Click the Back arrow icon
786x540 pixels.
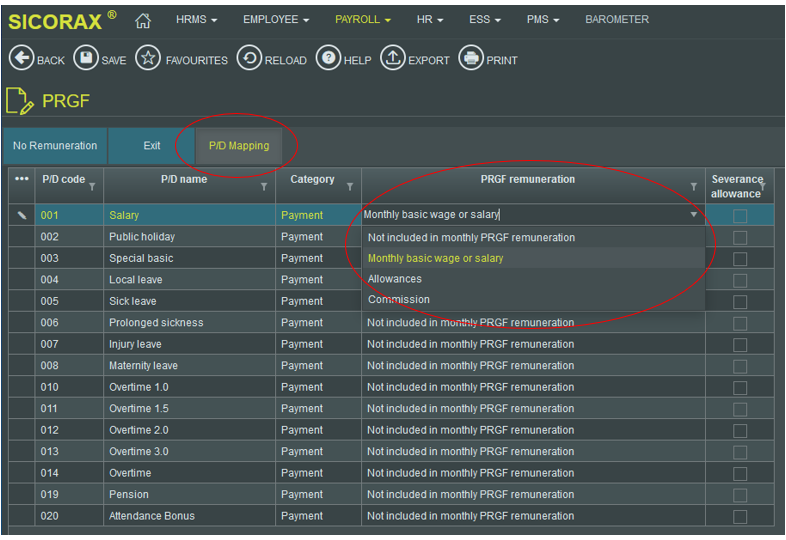[x=21, y=59]
